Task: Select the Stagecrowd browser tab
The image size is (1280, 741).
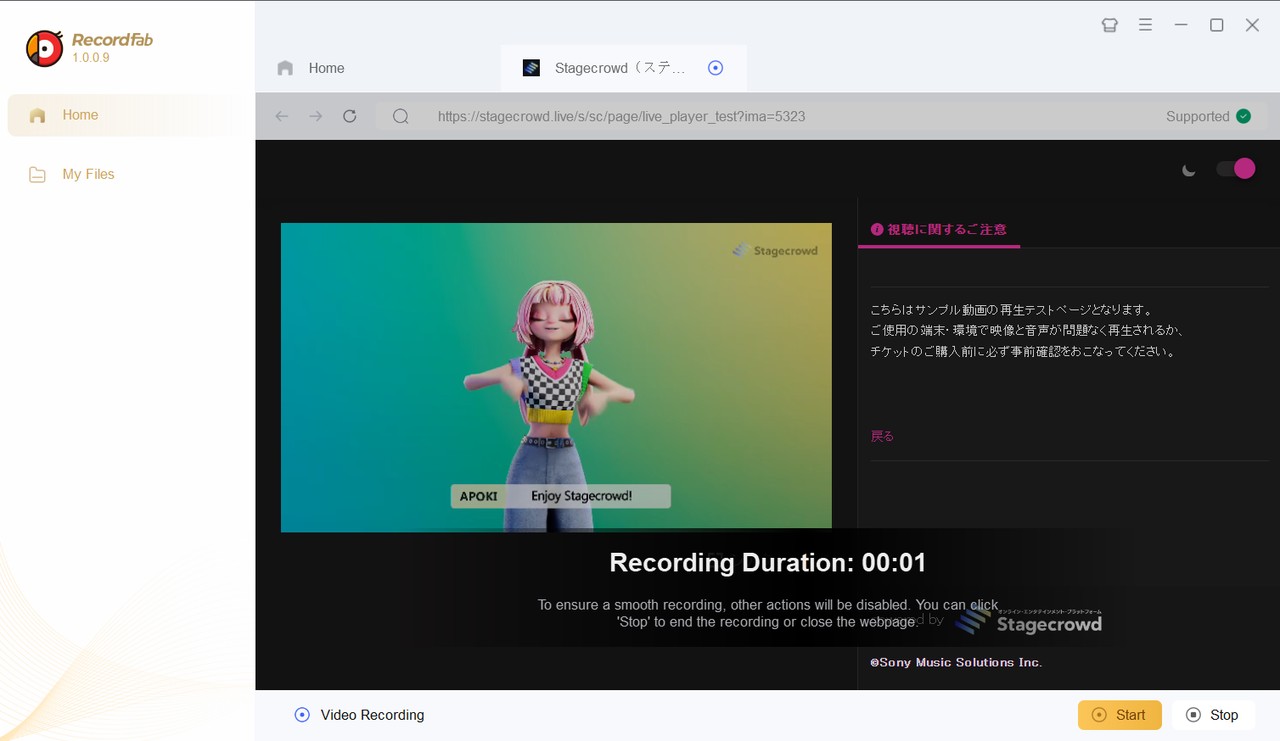Action: (x=623, y=68)
